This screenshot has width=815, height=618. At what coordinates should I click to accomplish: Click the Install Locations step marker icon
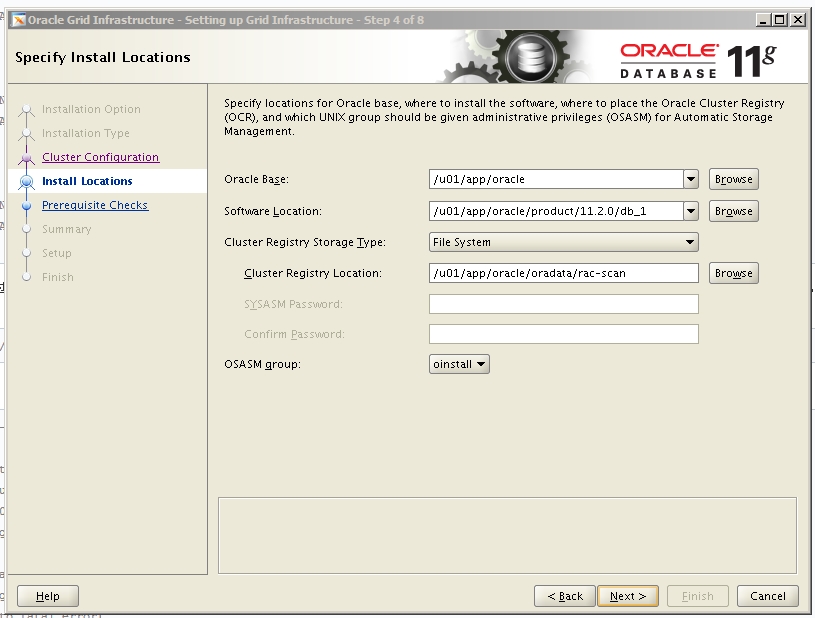click(x=27, y=181)
